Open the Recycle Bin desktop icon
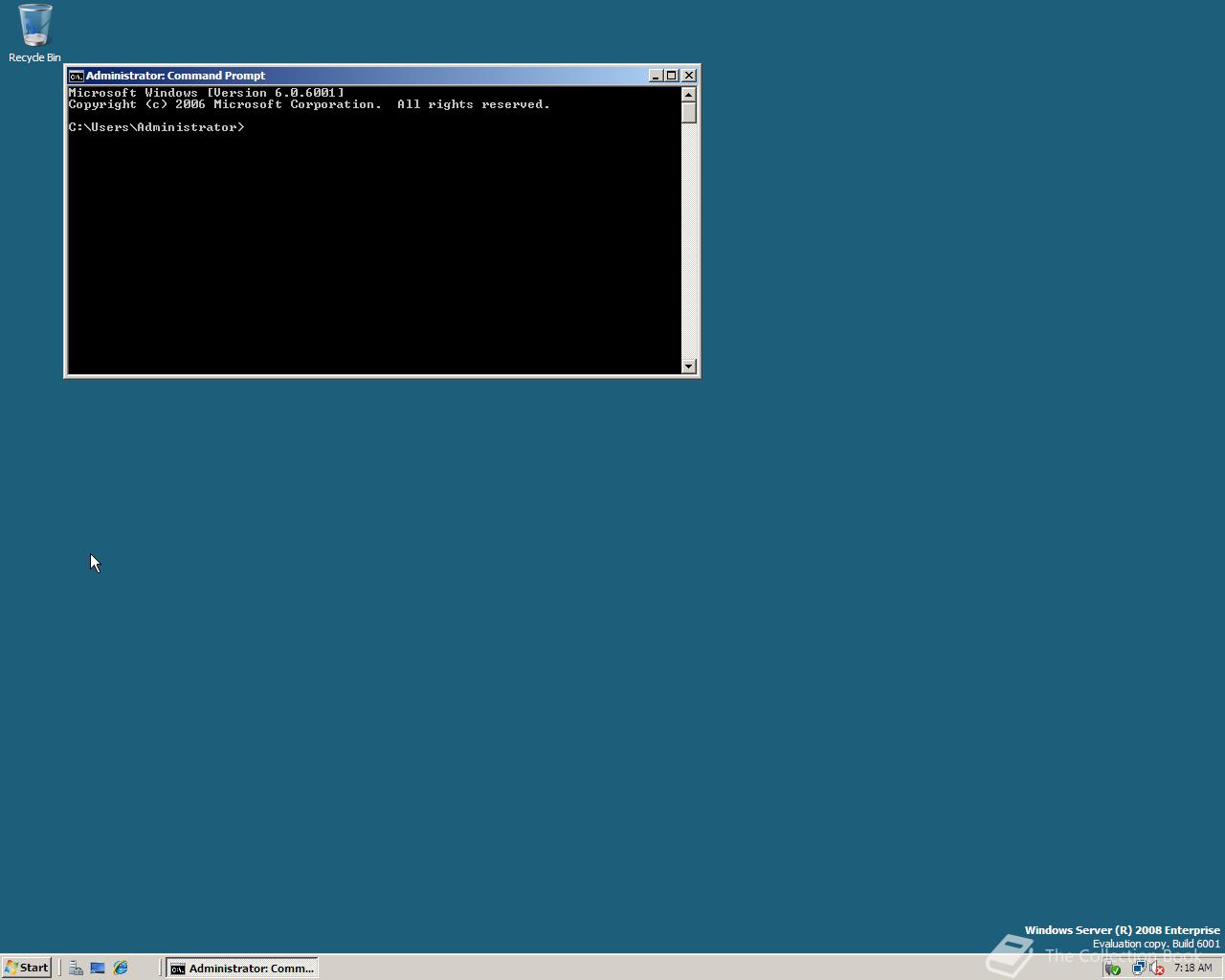Screen dimensions: 1225x980 coord(34,33)
